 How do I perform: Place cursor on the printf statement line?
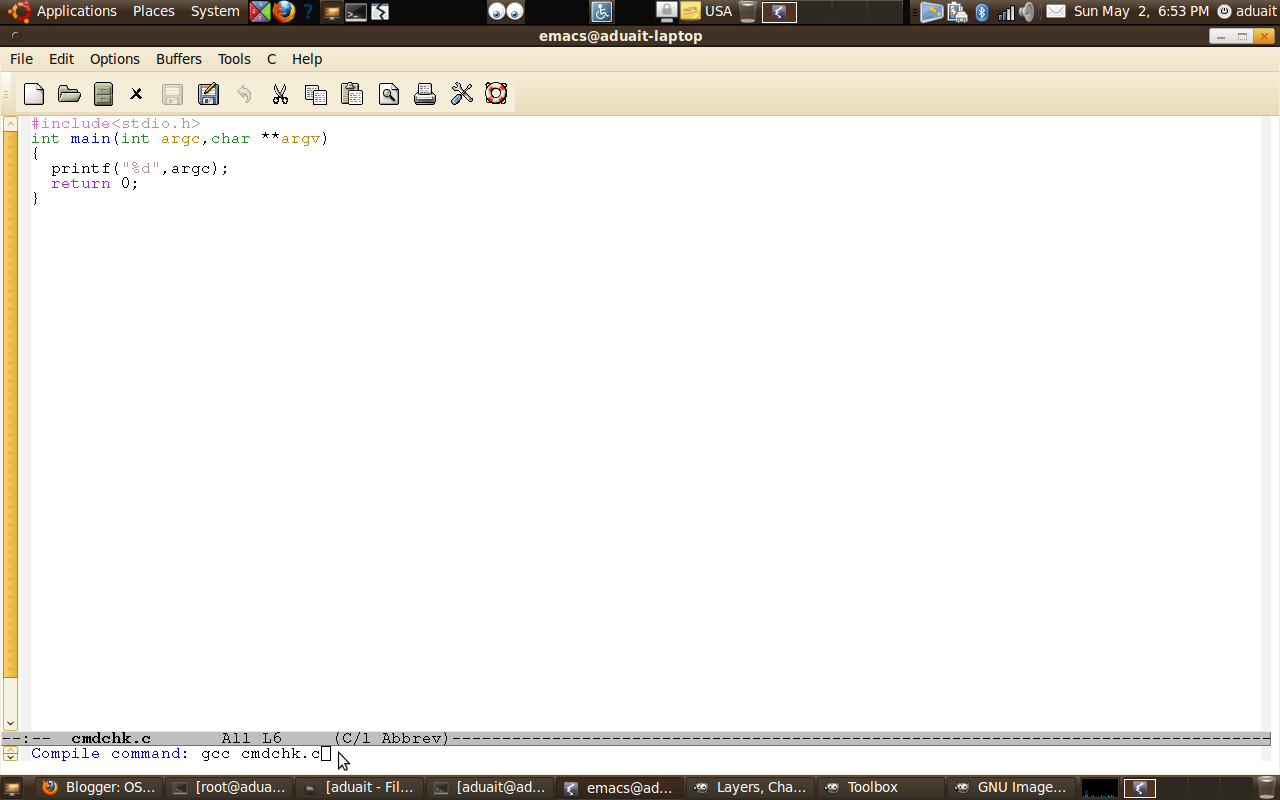pos(140,169)
